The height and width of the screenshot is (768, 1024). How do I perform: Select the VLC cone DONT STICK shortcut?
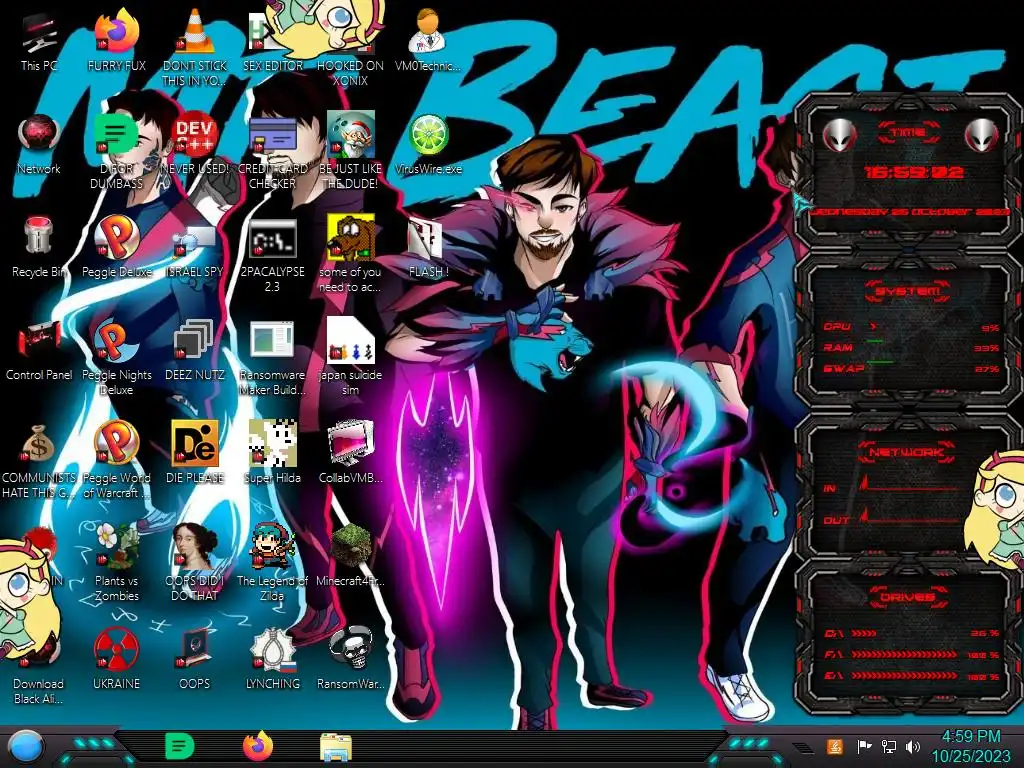[x=195, y=47]
